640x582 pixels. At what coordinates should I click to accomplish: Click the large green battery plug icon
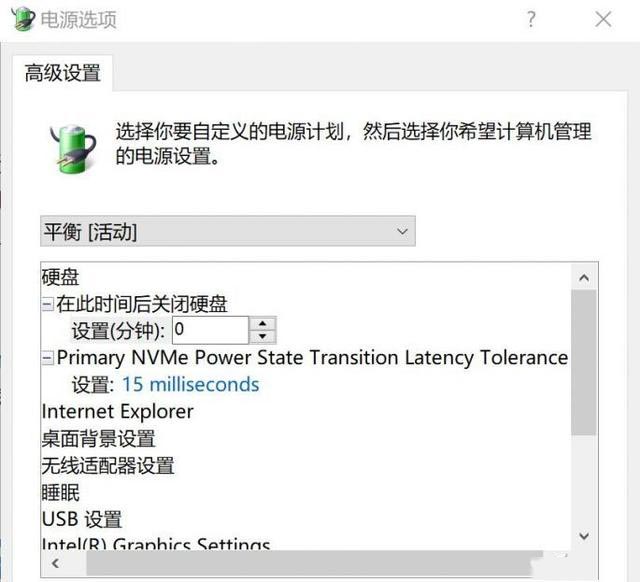tap(74, 149)
